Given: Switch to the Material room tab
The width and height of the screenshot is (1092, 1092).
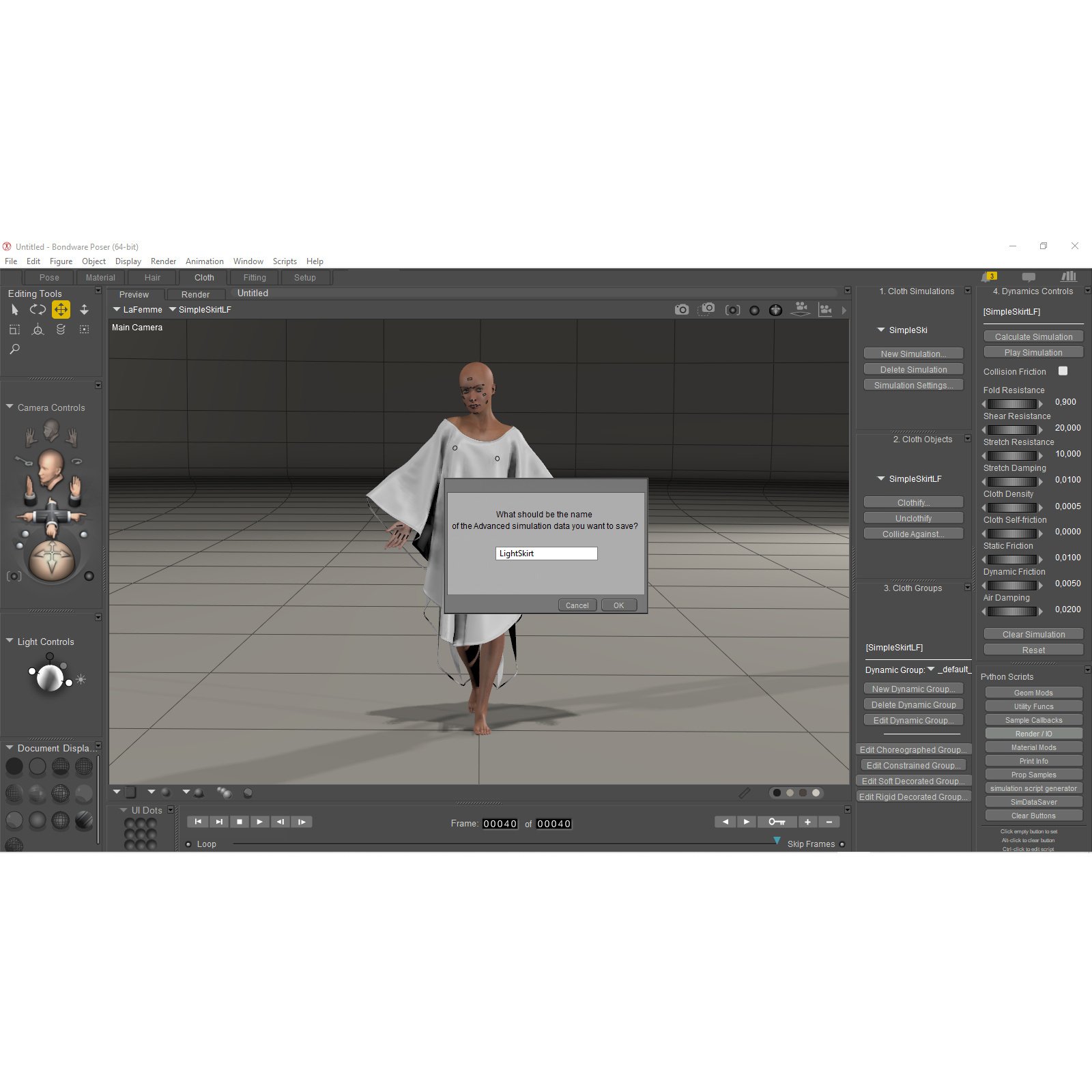Looking at the screenshot, I should (x=100, y=278).
